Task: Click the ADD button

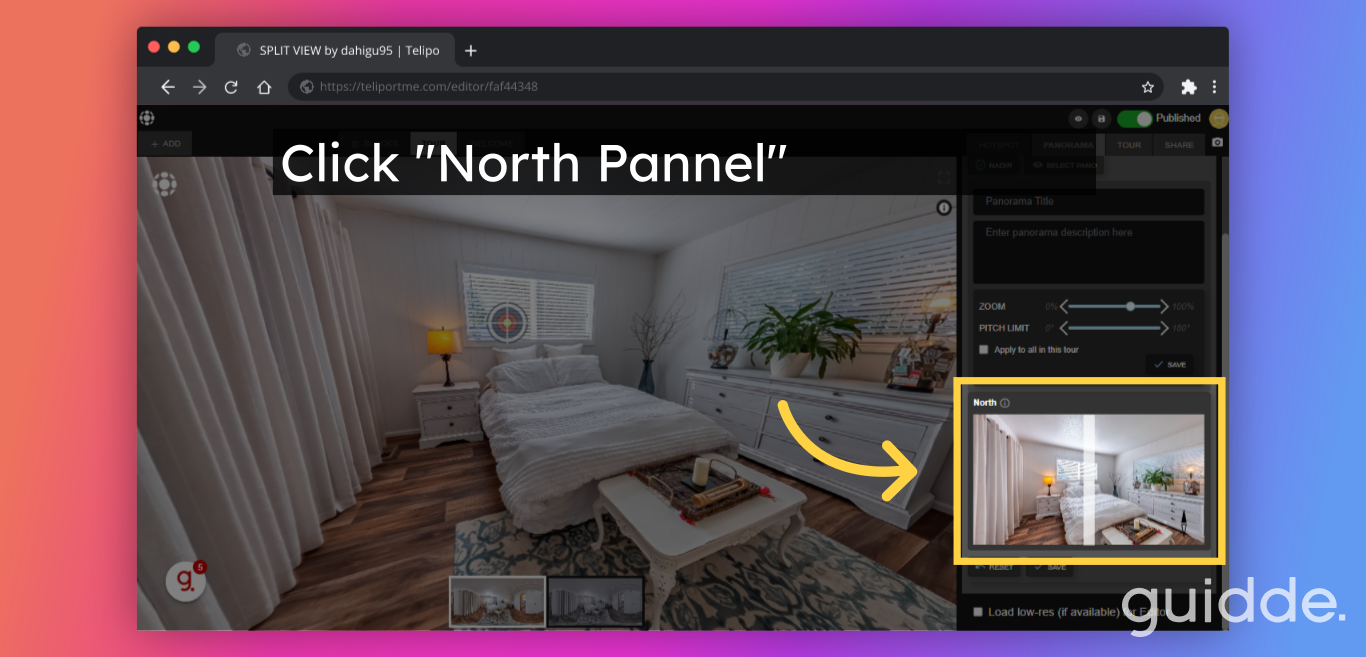Action: (165, 144)
